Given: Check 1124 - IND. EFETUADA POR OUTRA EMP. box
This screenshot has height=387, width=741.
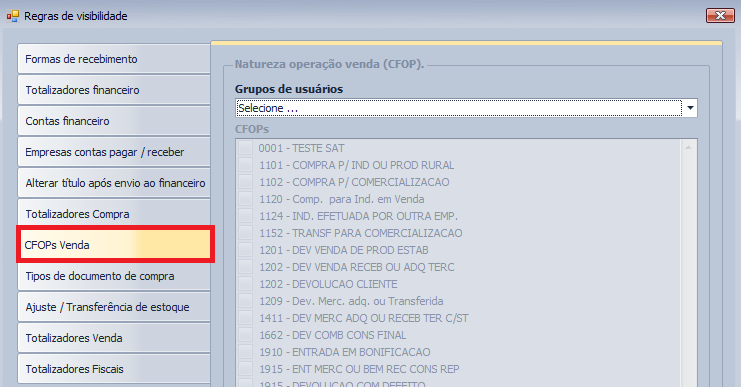Looking at the screenshot, I should click(x=245, y=216).
